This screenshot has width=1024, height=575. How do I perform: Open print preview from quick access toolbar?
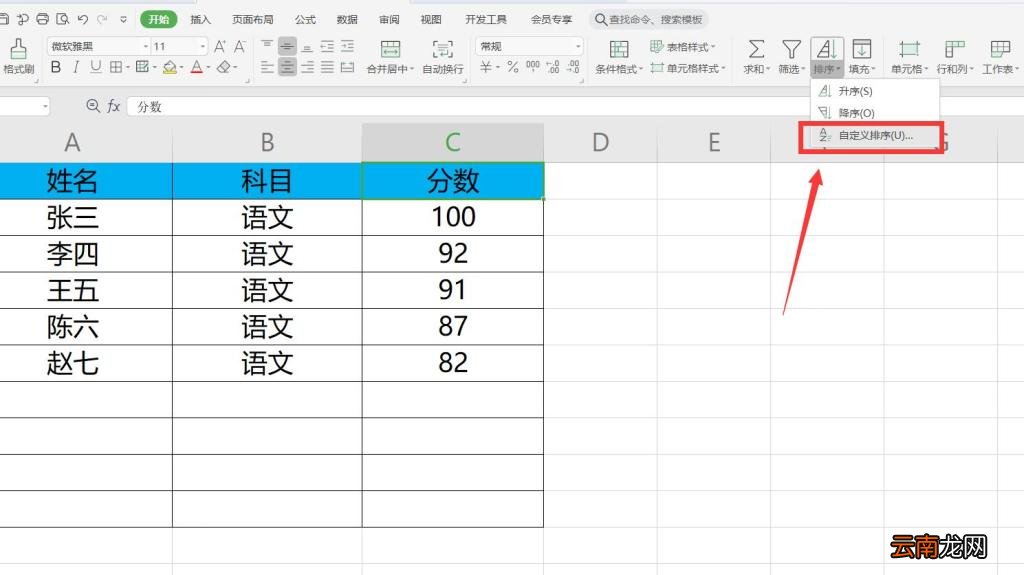(x=63, y=19)
